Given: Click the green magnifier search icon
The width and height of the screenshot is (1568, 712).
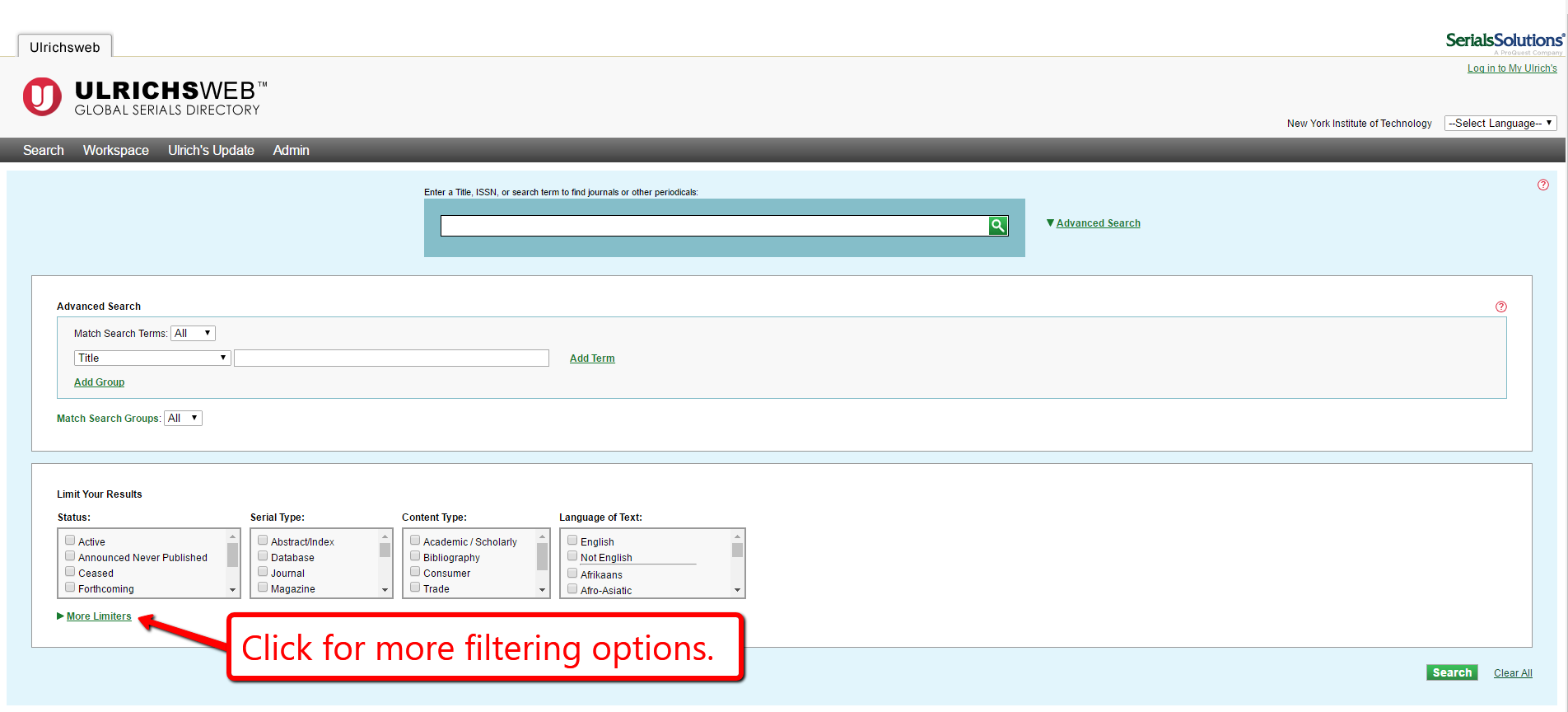Looking at the screenshot, I should [x=998, y=226].
